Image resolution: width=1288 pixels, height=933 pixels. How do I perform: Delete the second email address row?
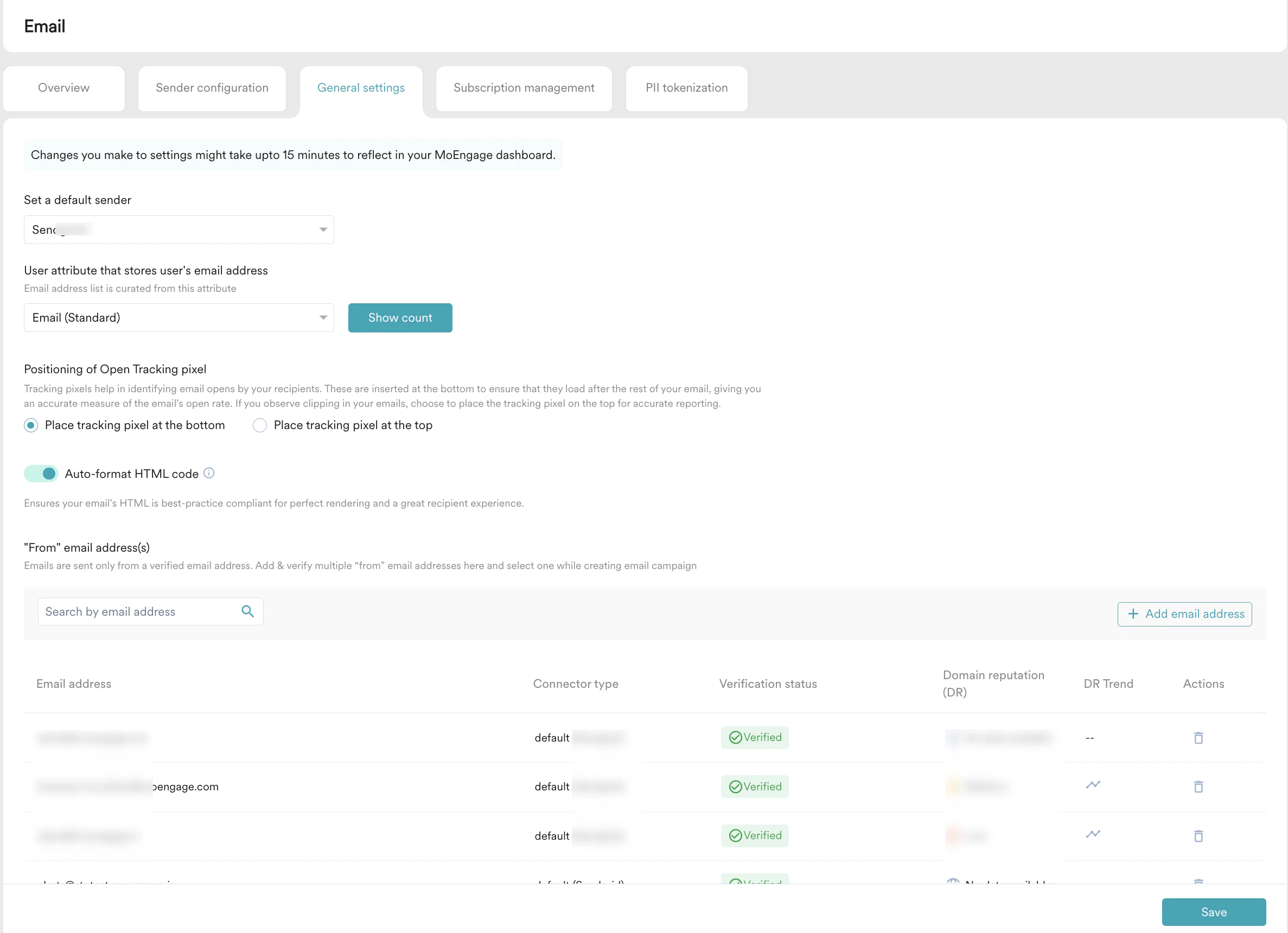(1198, 787)
